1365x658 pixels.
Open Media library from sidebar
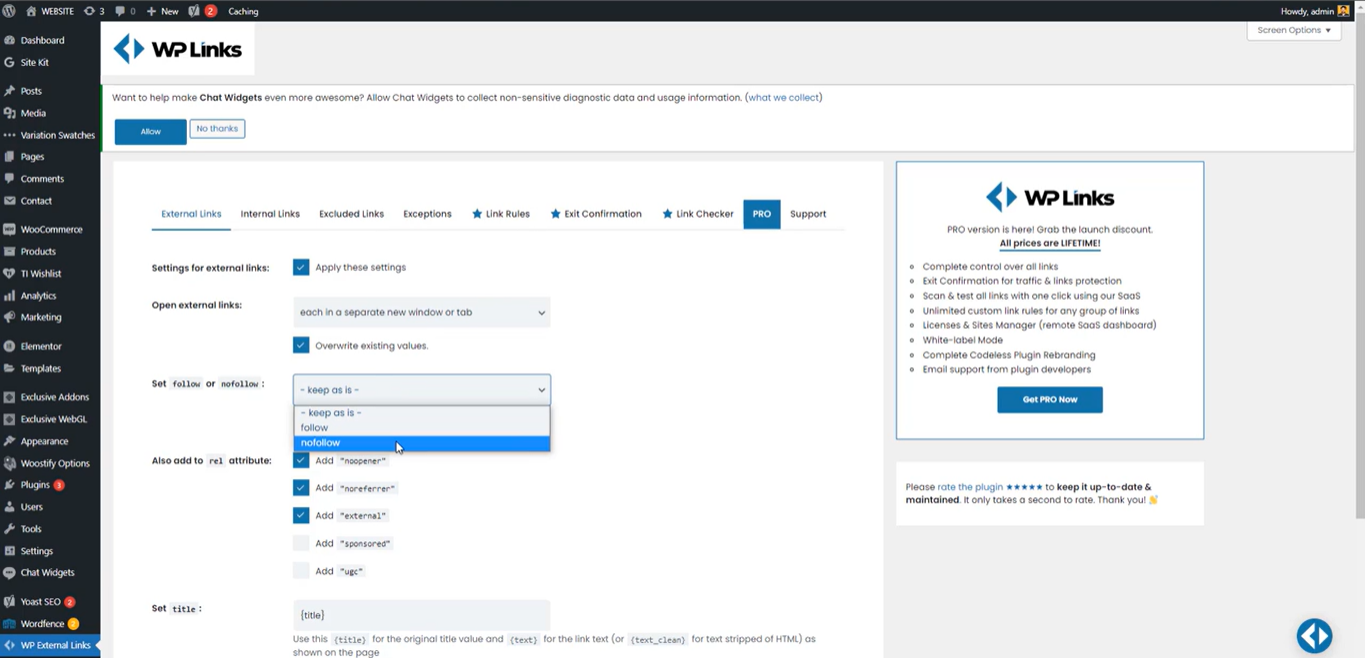(x=33, y=113)
